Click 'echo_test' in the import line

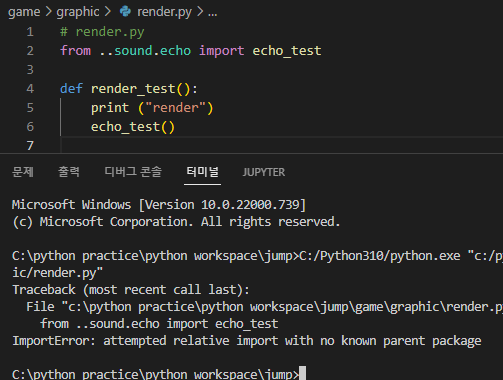tap(287, 51)
